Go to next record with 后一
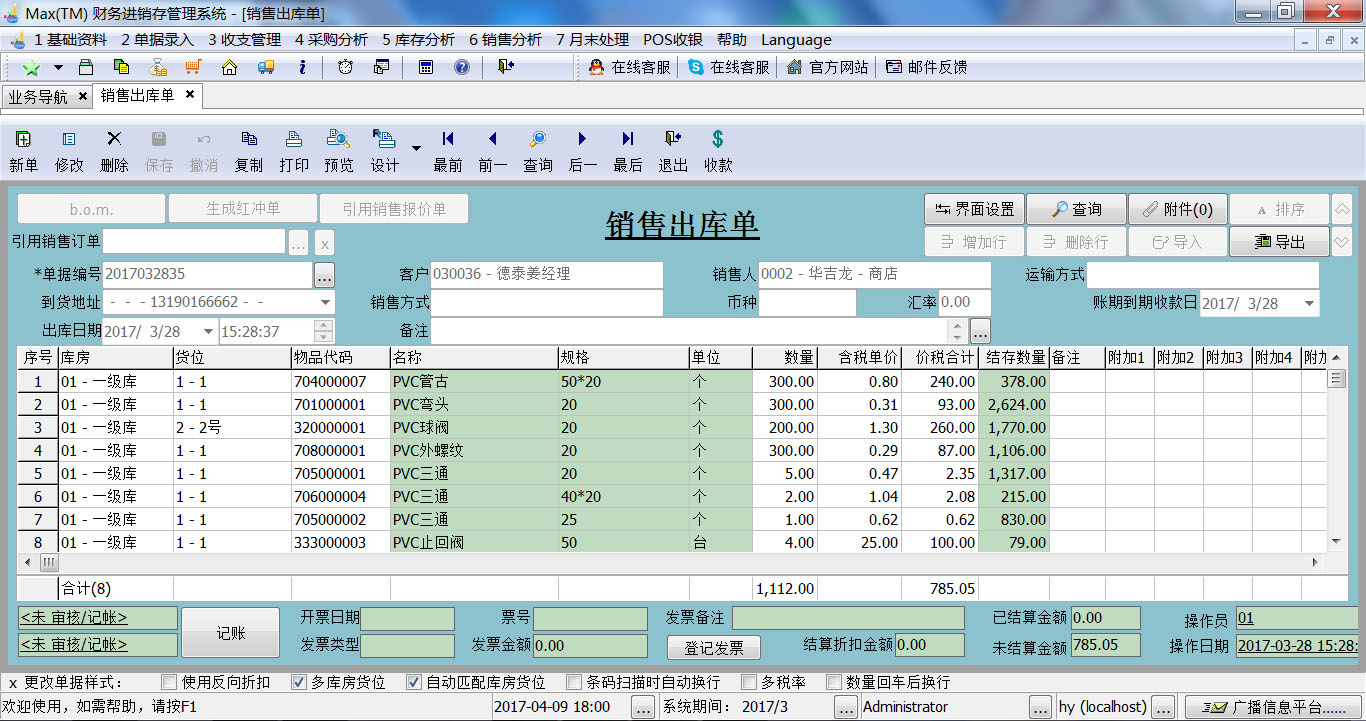 click(582, 140)
